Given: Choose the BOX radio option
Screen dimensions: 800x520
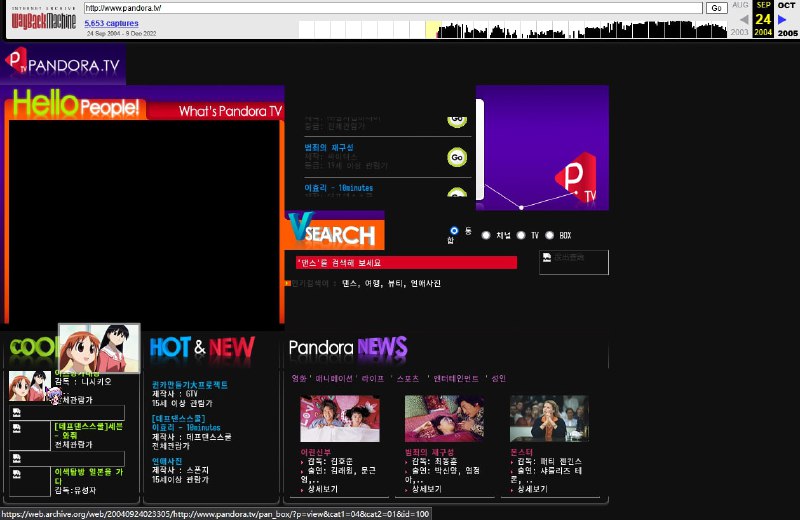Looking at the screenshot, I should click(549, 236).
